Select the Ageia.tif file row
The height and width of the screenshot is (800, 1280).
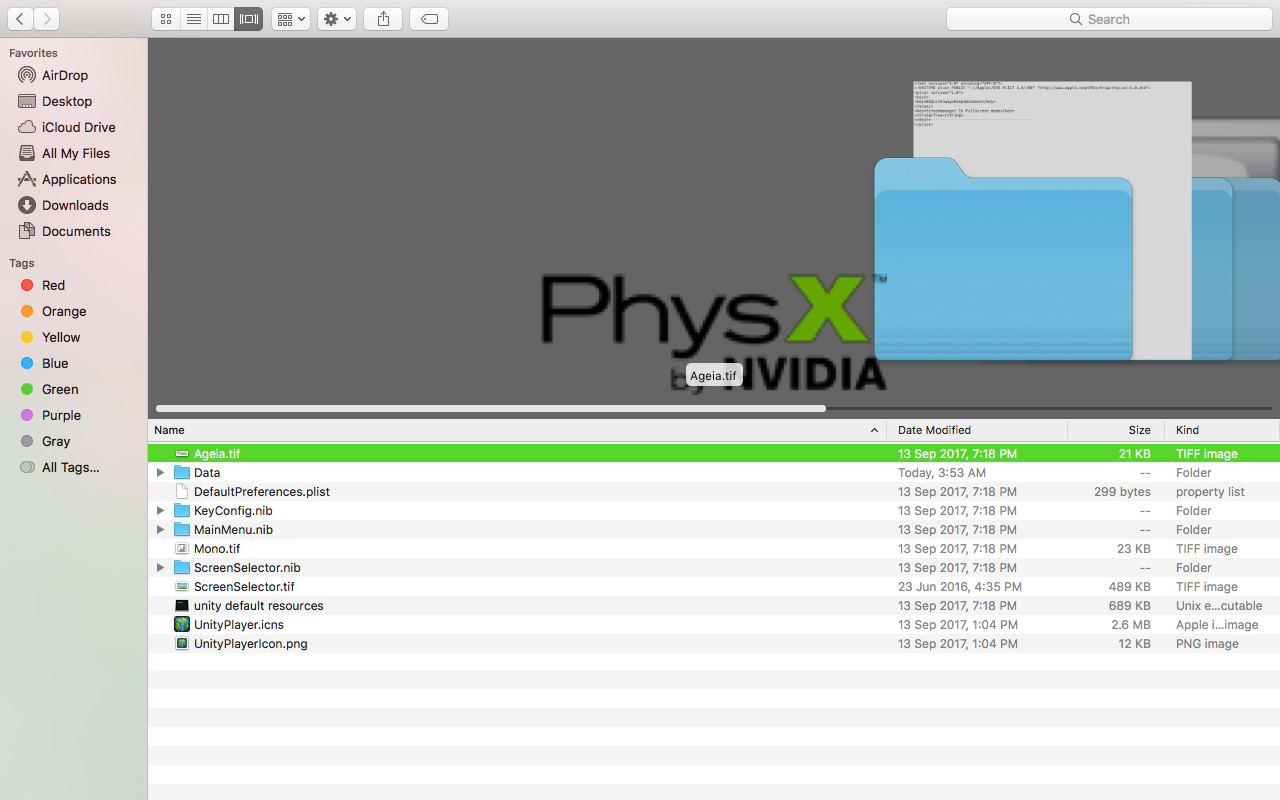pos(714,454)
